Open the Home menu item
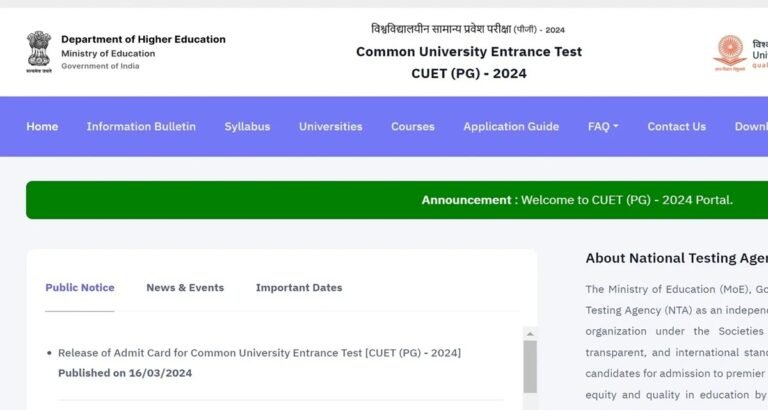Screen dimensions: 768x410 [x=42, y=126]
